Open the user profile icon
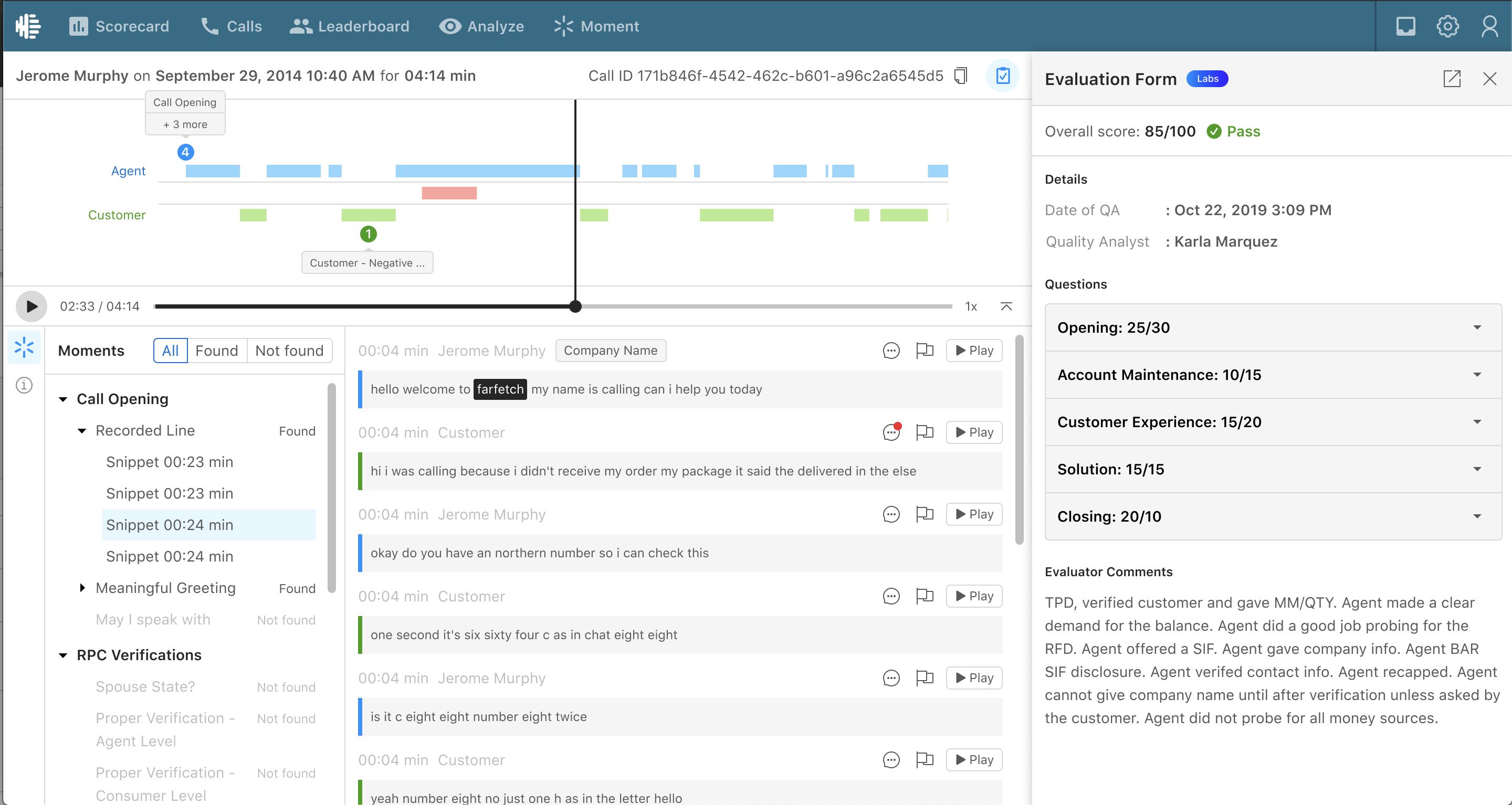 pyautogui.click(x=1489, y=26)
